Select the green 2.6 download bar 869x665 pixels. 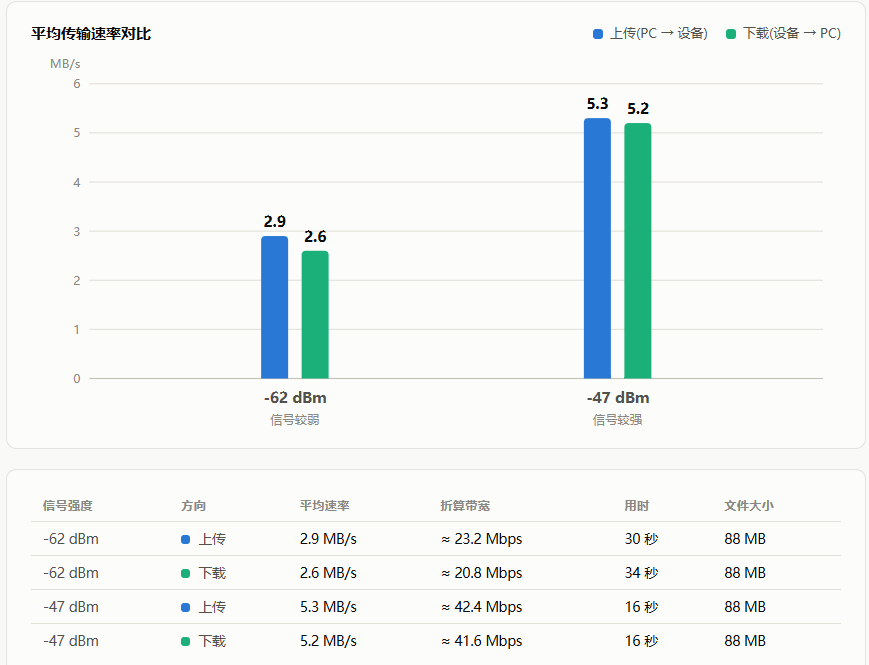tap(315, 315)
